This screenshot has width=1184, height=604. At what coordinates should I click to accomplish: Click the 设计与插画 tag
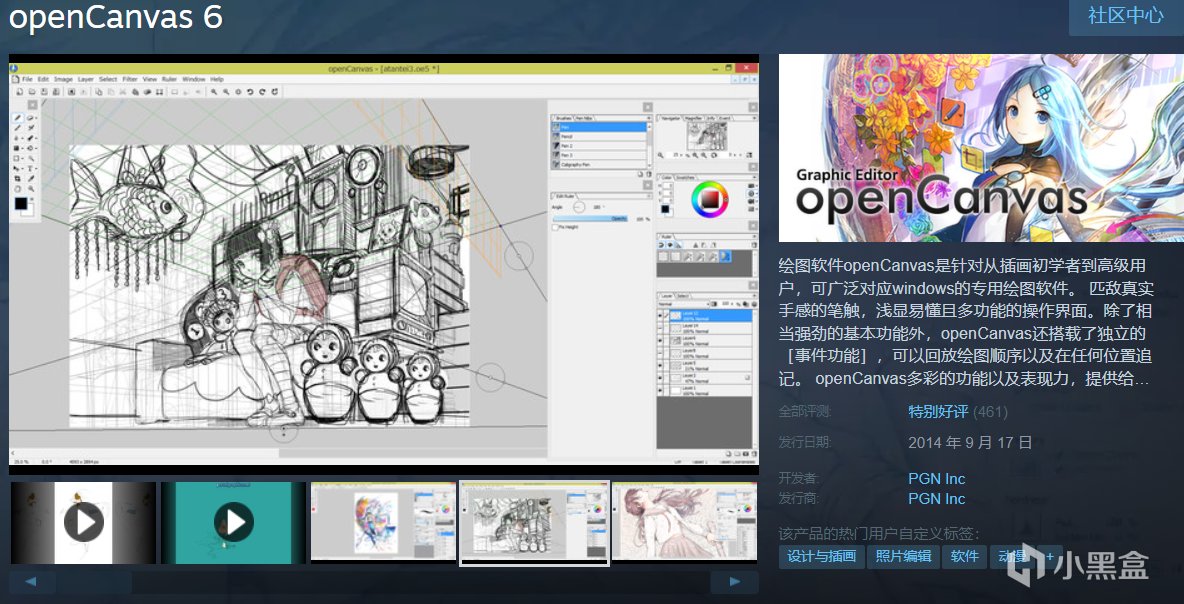pos(822,556)
